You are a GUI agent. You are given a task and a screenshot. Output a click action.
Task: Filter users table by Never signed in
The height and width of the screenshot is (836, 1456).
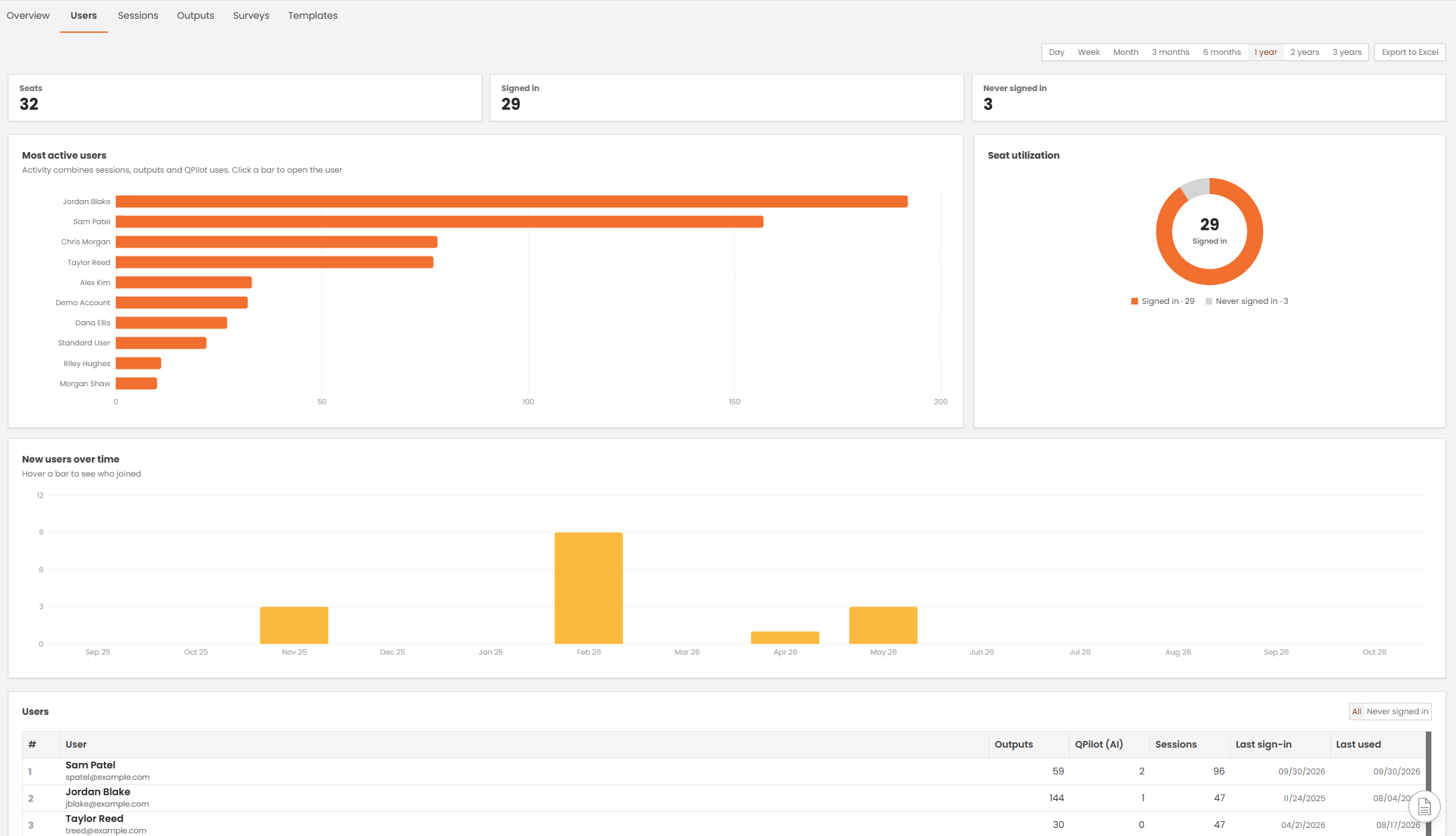tap(1397, 712)
